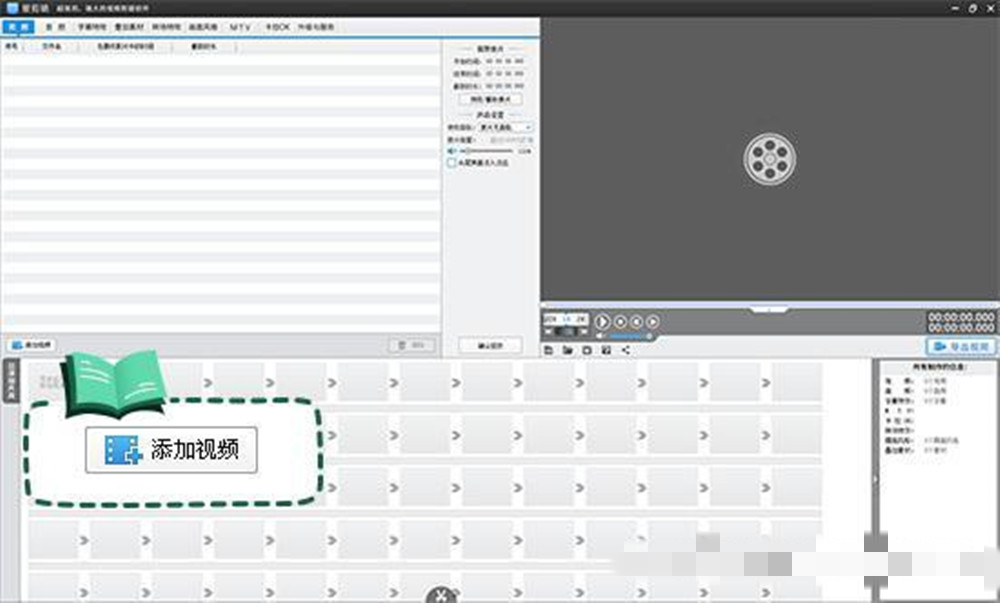Expand the side tab left of the clip timeline
This screenshot has width=1000, height=603.
[12, 382]
